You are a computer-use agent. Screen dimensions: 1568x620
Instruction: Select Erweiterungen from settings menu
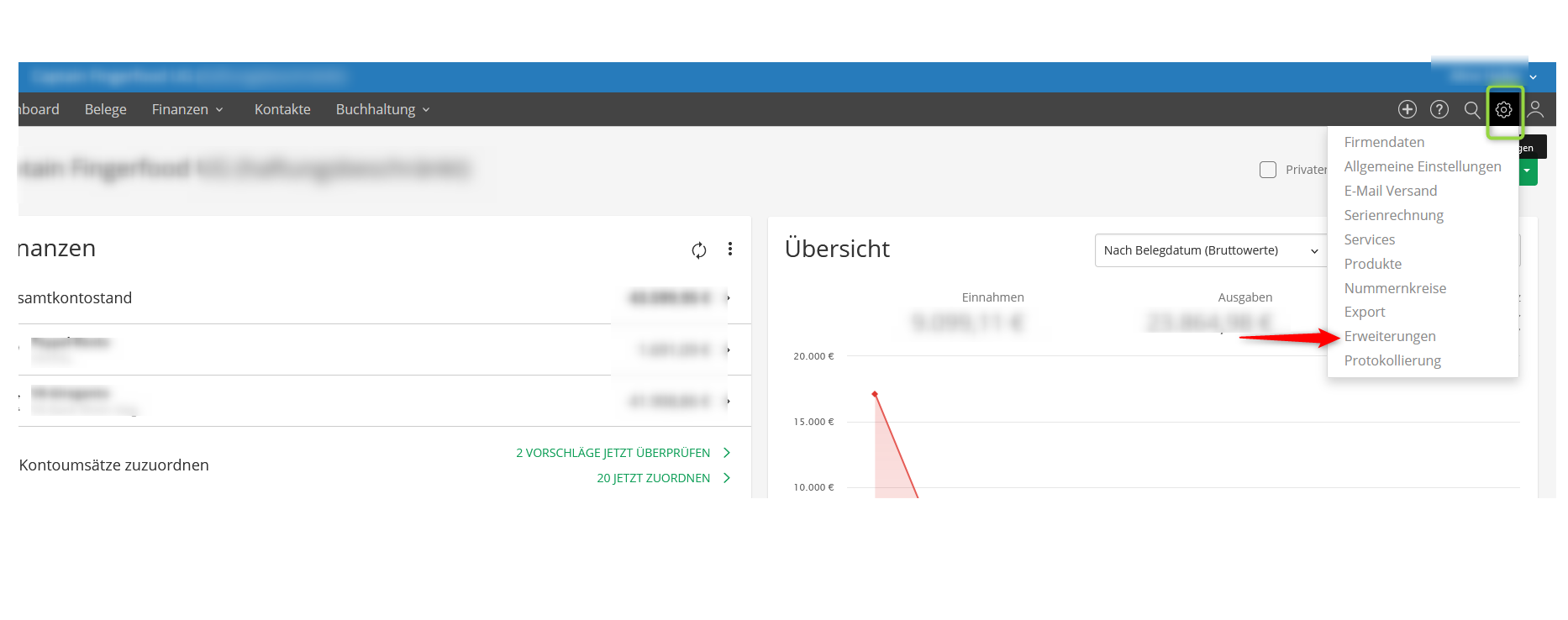click(x=1389, y=337)
